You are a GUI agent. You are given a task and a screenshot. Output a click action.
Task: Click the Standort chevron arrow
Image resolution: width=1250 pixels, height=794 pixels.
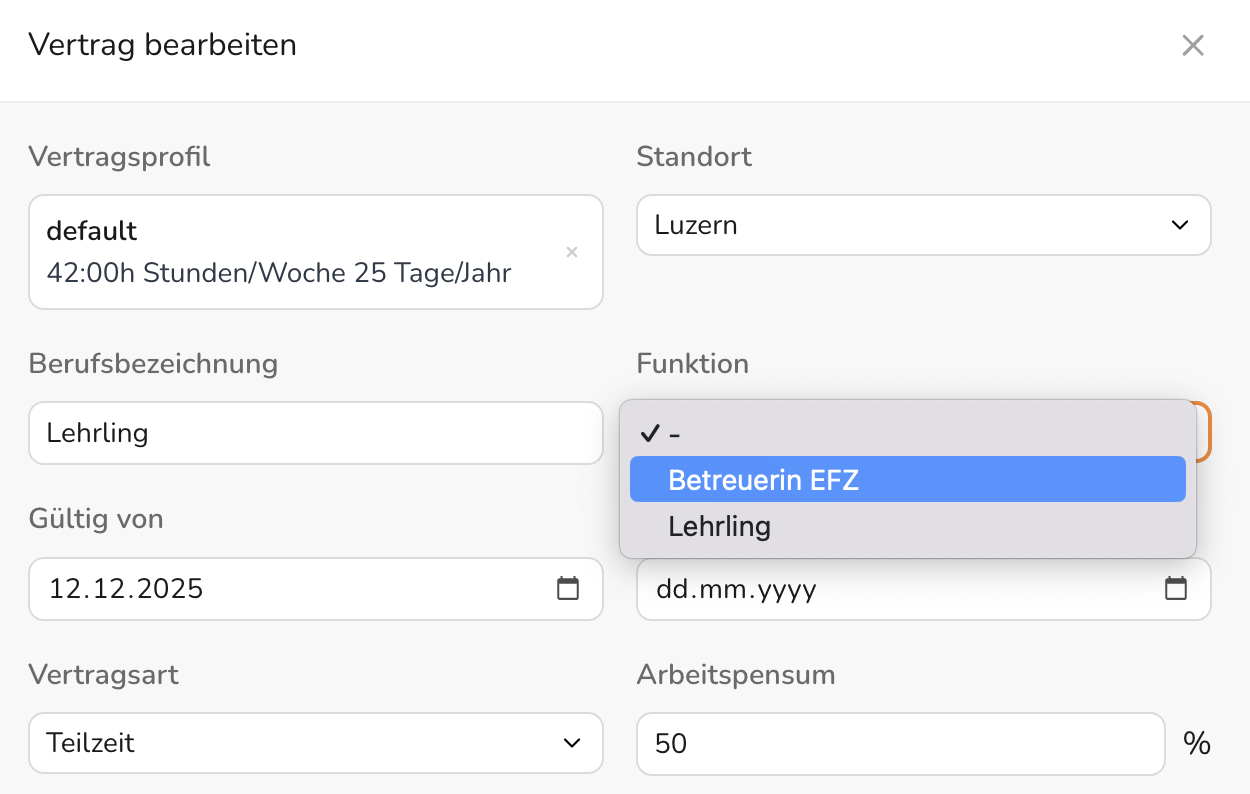coord(1179,225)
